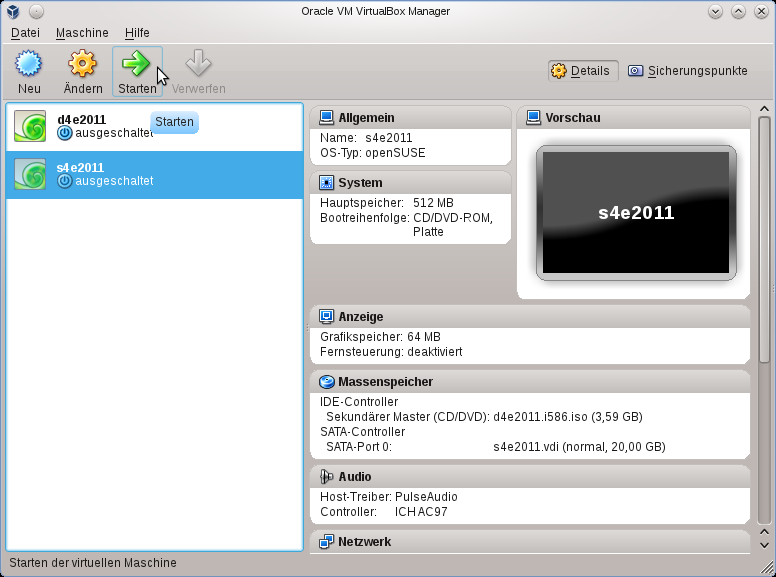
Task: Open the Hilfe menu
Action: click(x=137, y=33)
